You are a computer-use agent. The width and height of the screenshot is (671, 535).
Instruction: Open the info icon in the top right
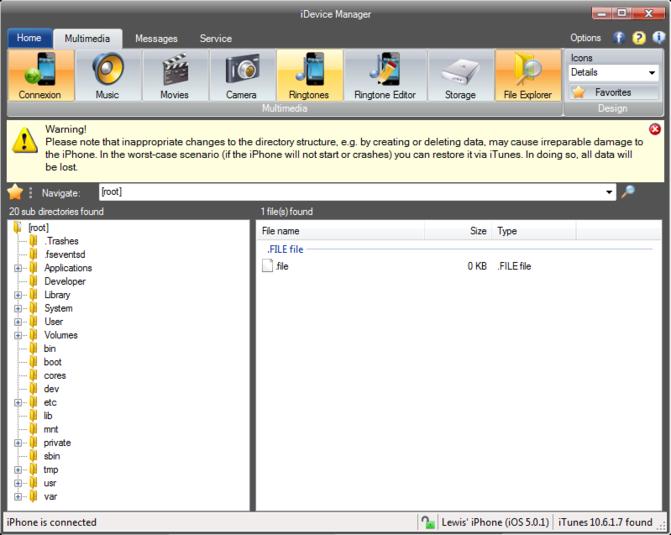658,38
